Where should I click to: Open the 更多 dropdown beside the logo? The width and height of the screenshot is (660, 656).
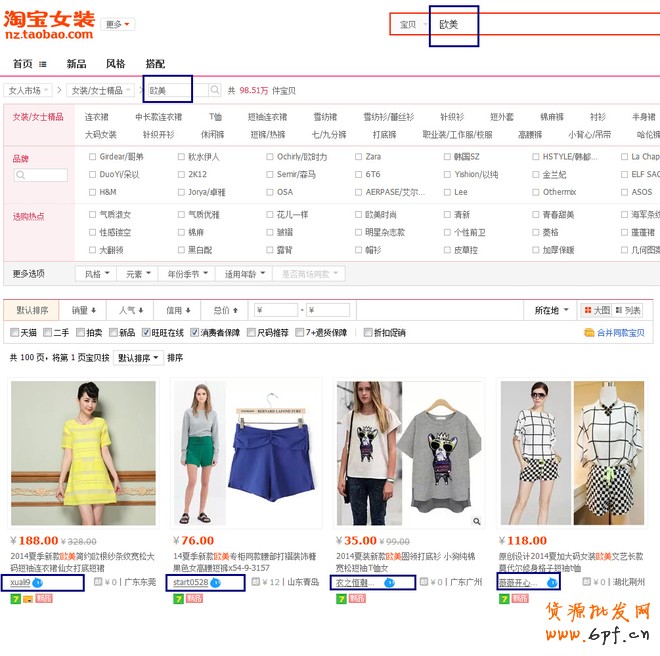(119, 24)
